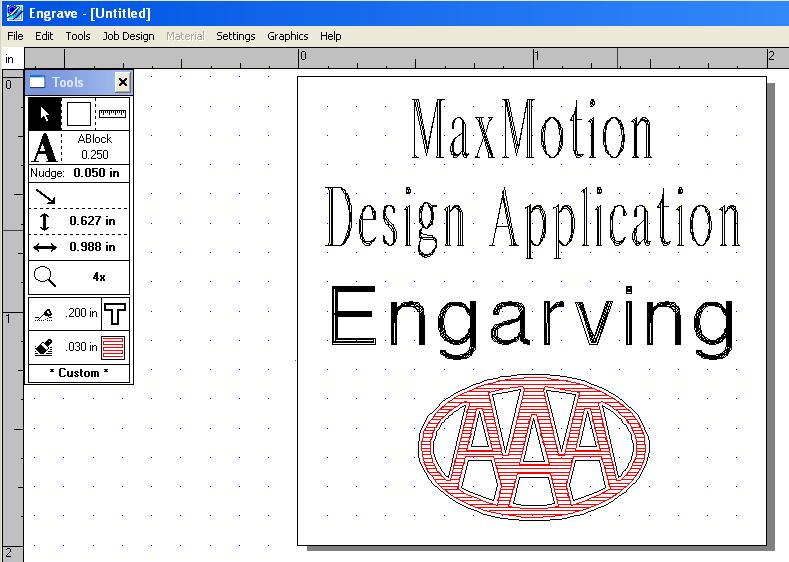The image size is (789, 562).
Task: Click the red hatch fill pattern swatch
Action: tap(113, 348)
